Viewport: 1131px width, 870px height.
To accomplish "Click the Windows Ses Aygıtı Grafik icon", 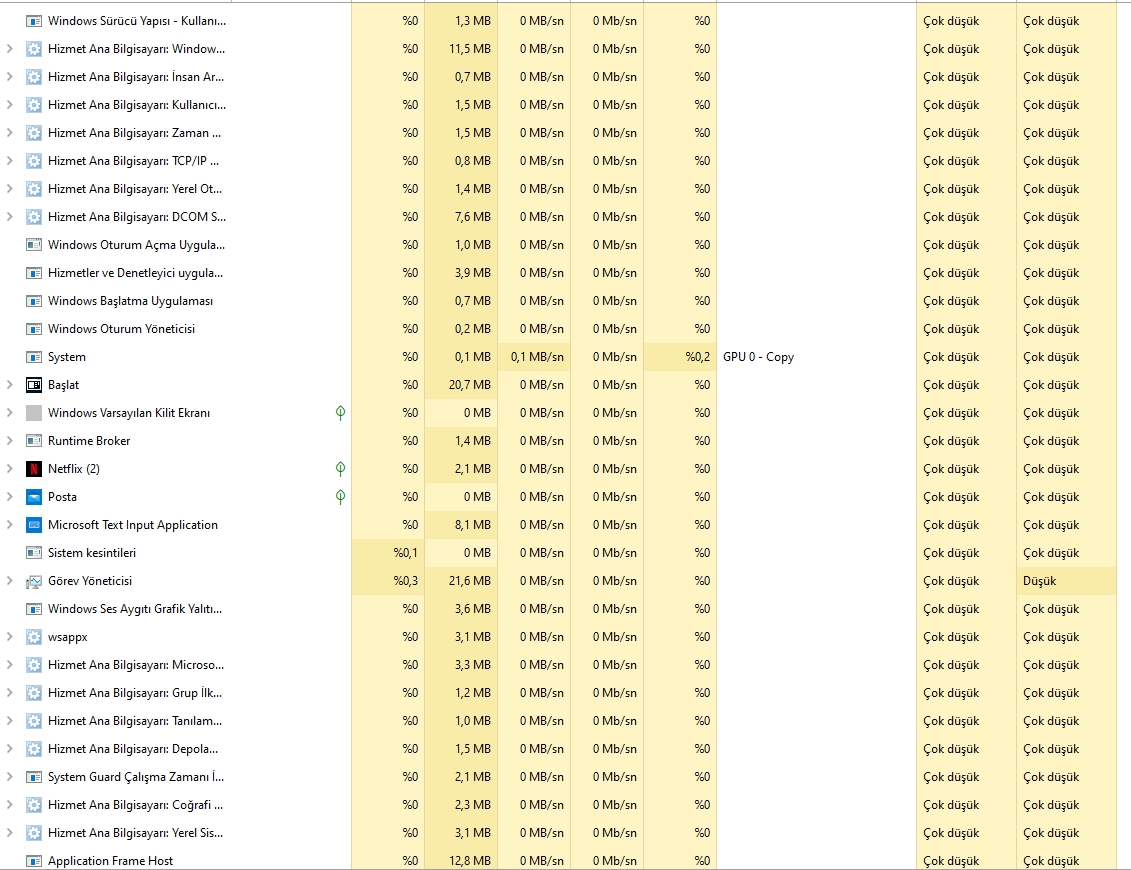I will tap(34, 609).
